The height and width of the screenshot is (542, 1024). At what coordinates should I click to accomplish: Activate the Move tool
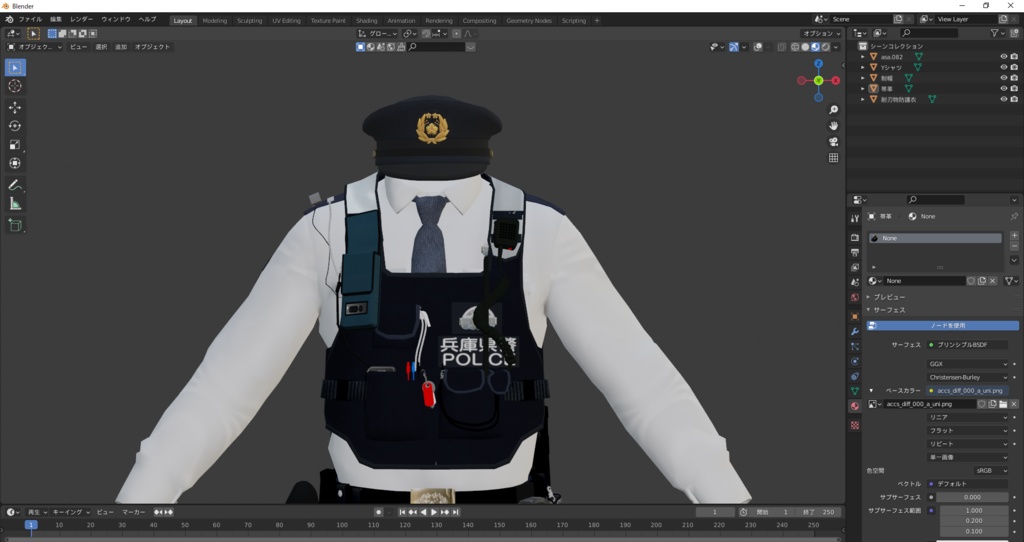click(15, 108)
